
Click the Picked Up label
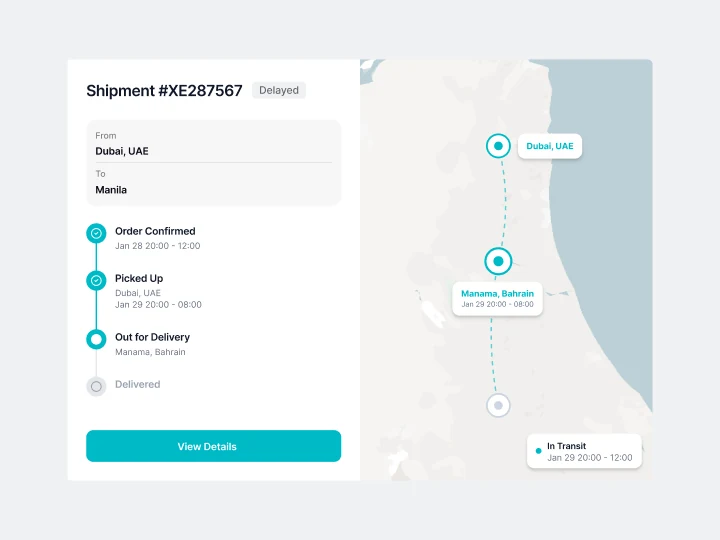click(x=139, y=278)
